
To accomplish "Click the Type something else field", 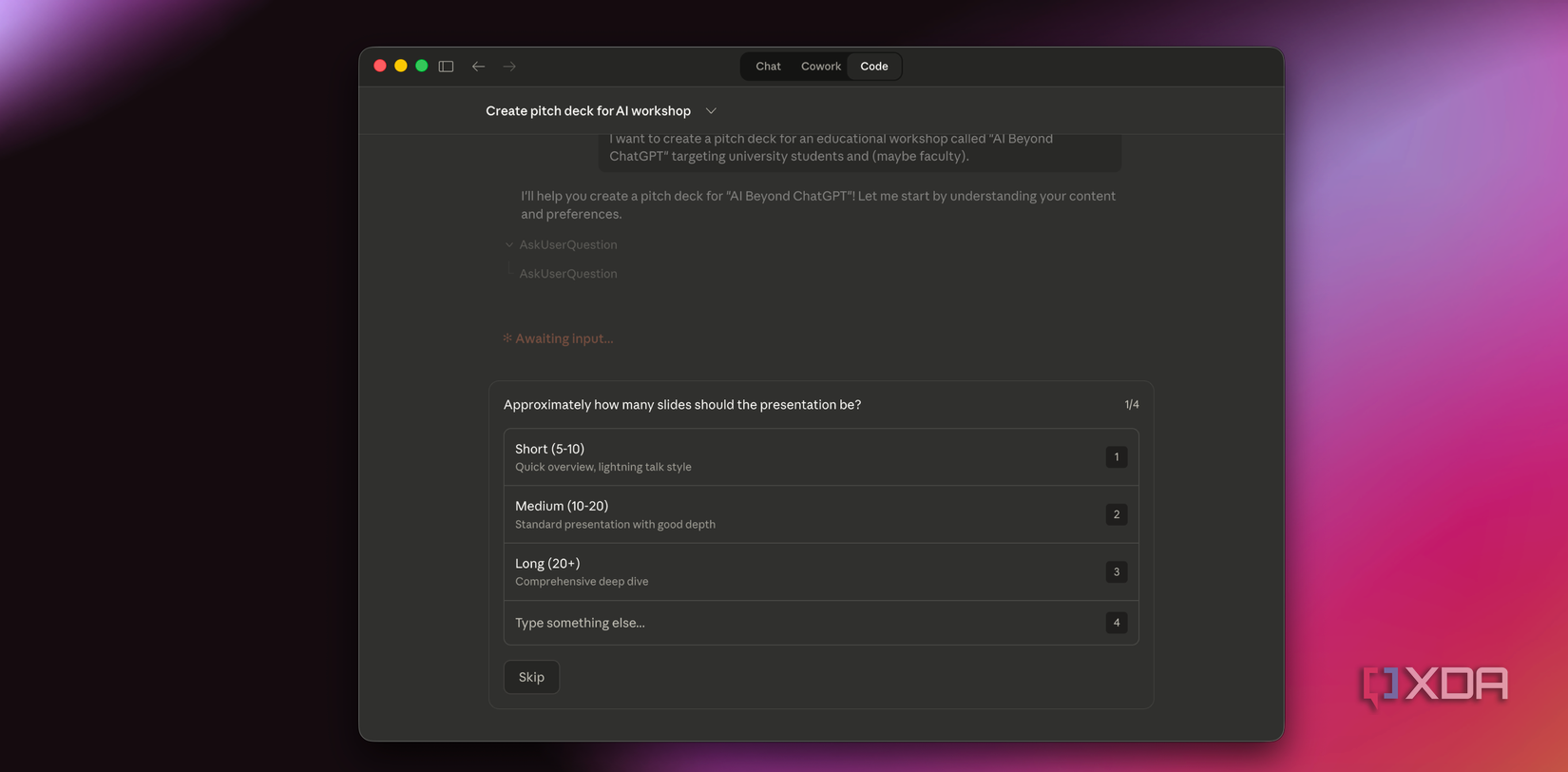I will (821, 623).
